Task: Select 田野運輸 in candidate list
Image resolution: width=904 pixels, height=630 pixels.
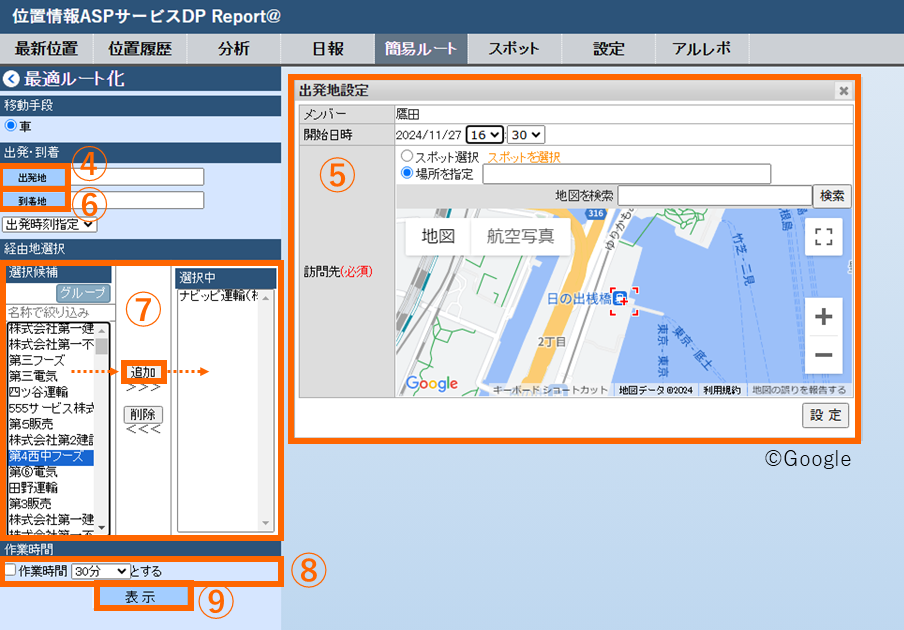Action: tap(51, 488)
